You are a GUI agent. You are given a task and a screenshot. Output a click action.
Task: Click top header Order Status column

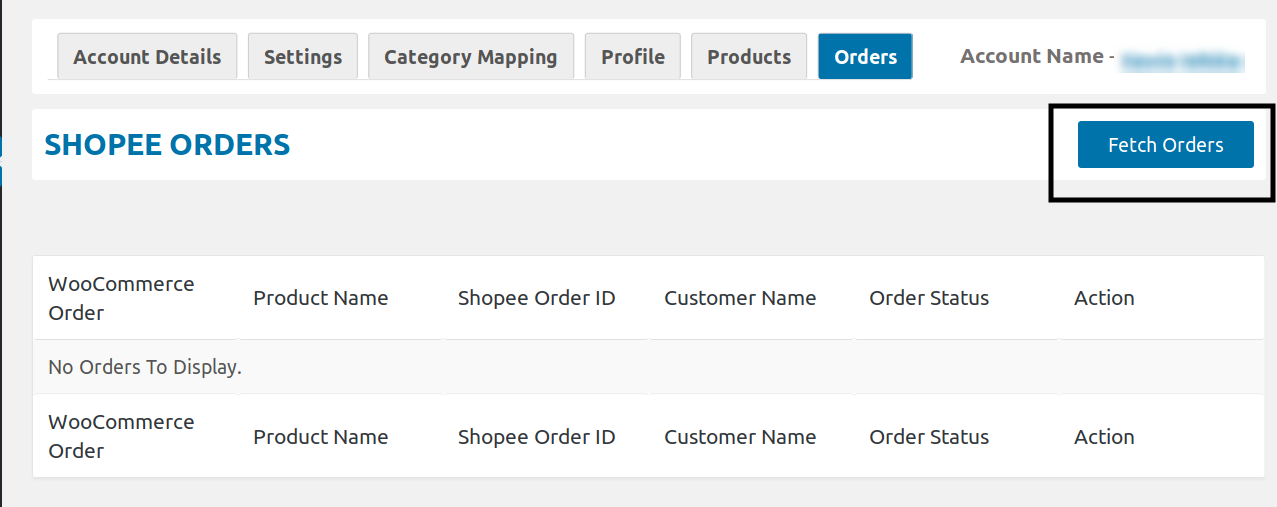pyautogui.click(x=929, y=298)
